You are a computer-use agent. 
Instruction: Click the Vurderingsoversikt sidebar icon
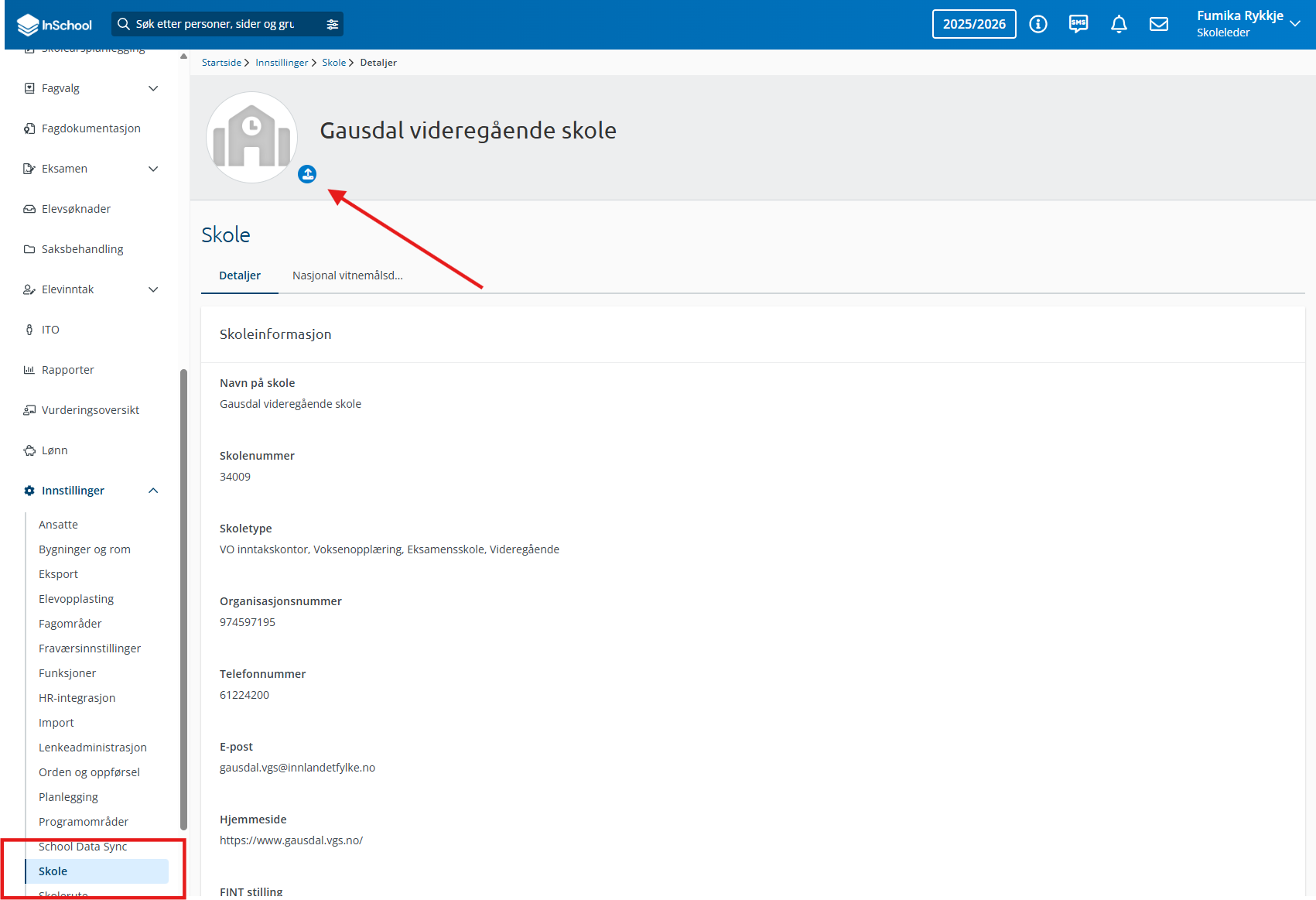(x=29, y=410)
